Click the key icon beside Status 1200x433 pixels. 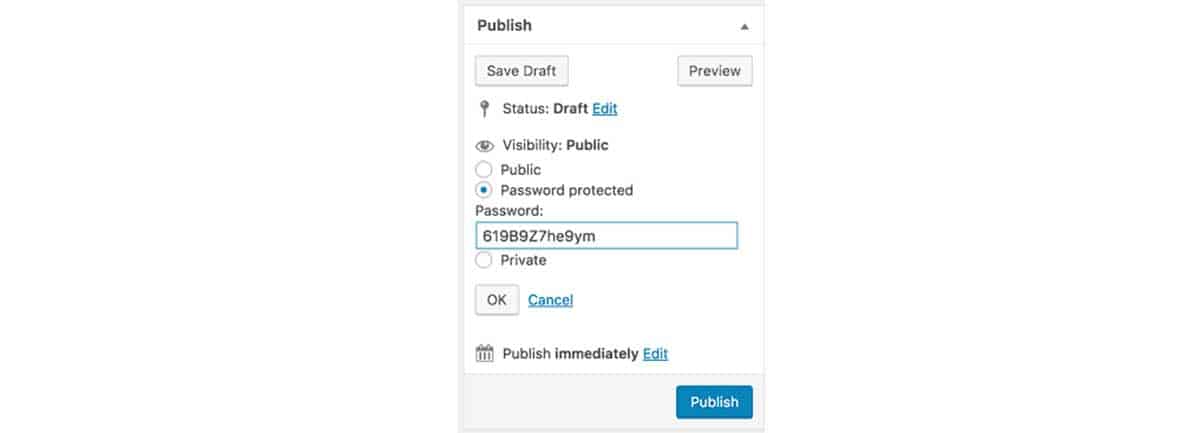point(484,108)
